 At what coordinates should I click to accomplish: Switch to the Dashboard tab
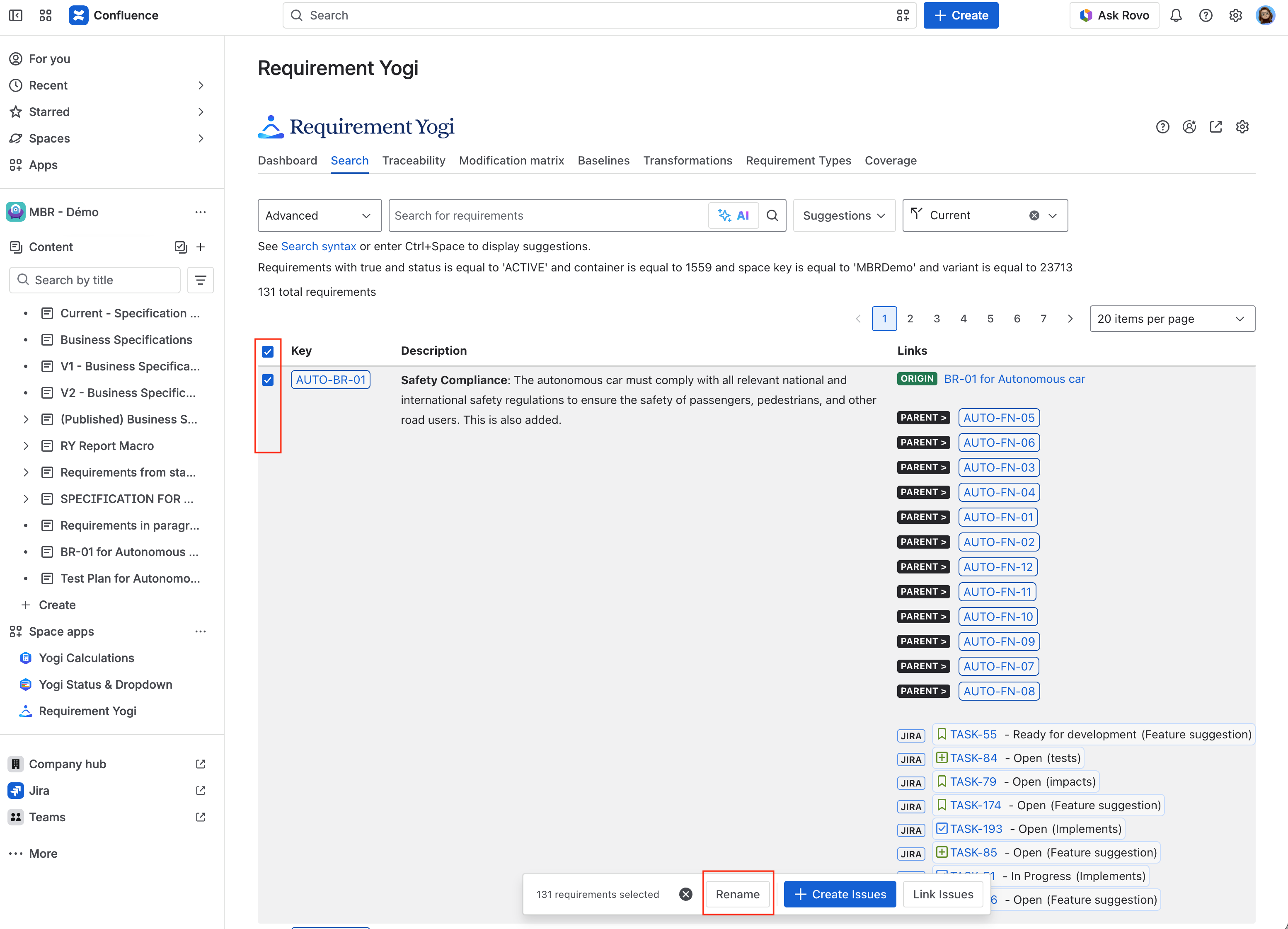(287, 160)
